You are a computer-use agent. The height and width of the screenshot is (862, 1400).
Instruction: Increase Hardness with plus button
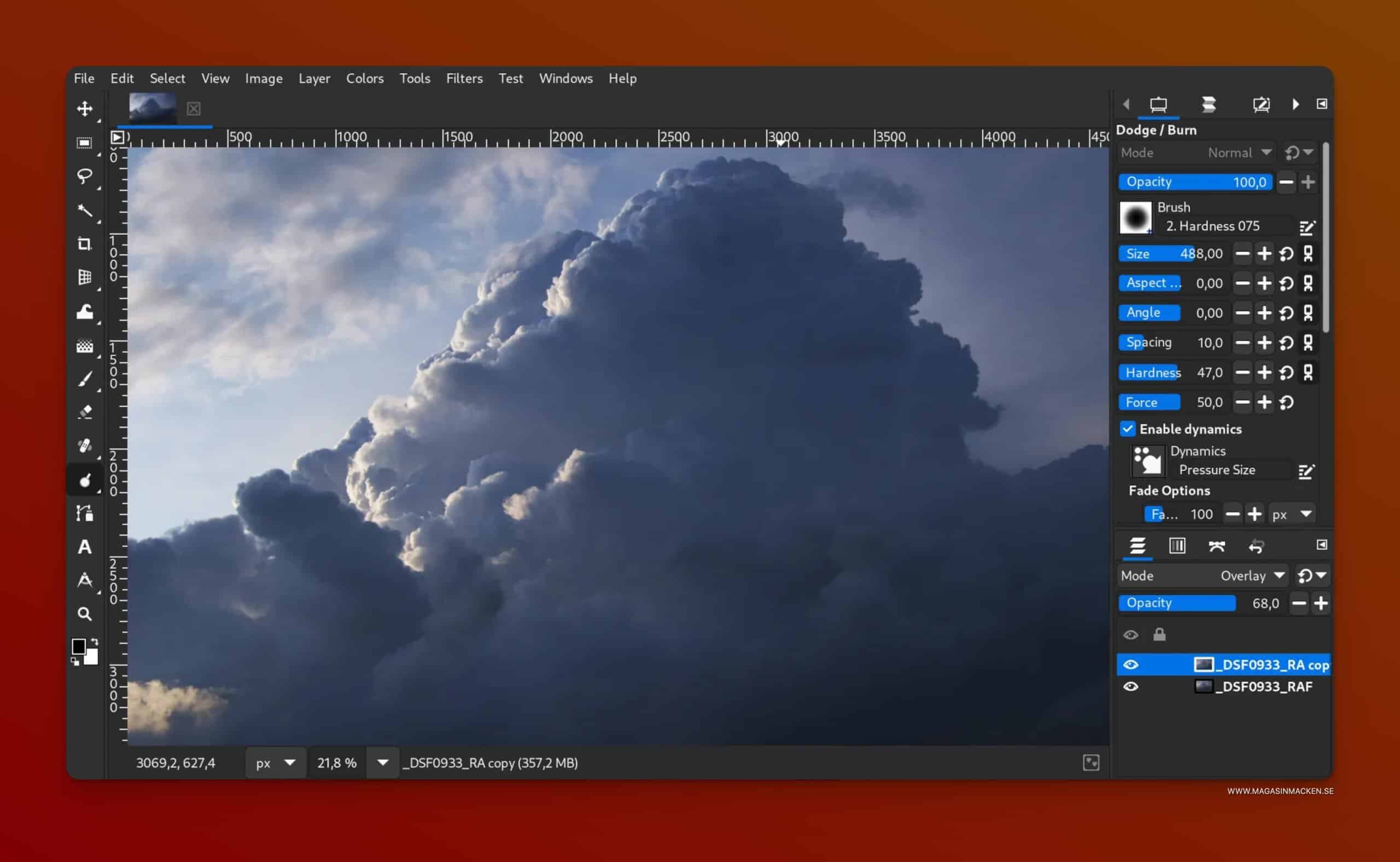pos(1264,373)
